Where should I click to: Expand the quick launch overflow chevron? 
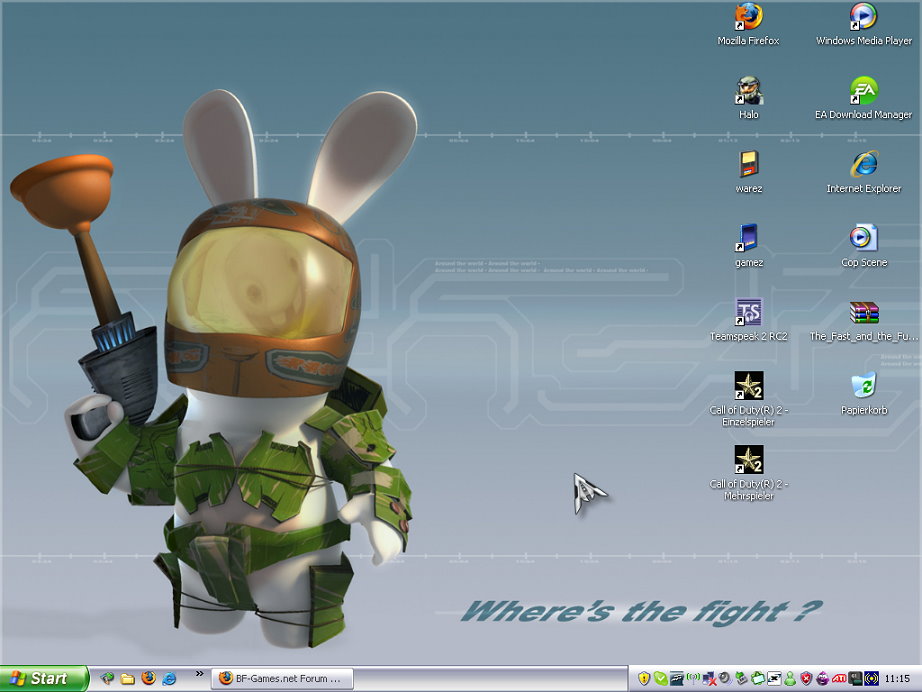point(199,674)
